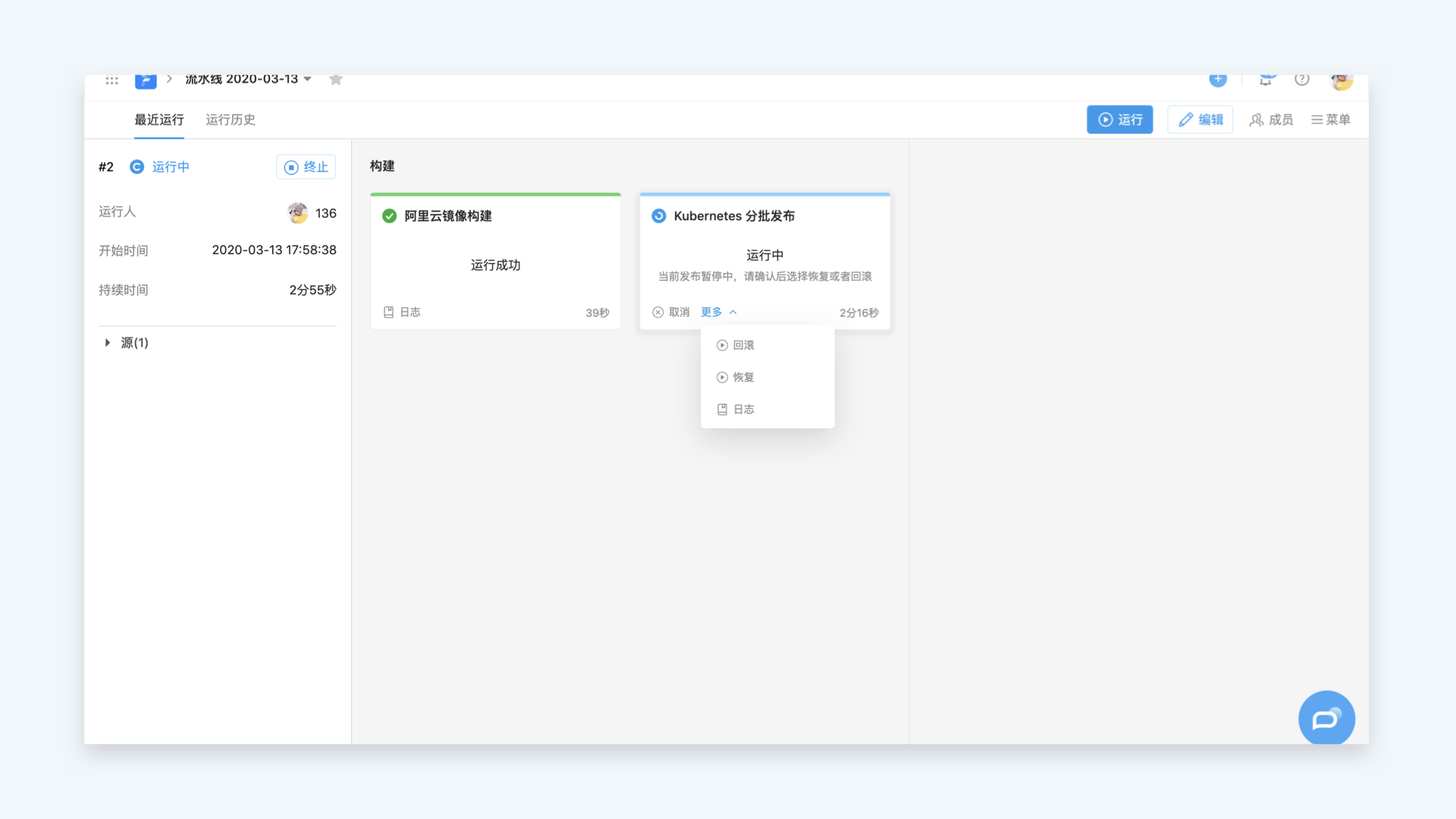Image resolution: width=1456 pixels, height=819 pixels.
Task: Click the start time 2020-03-13 17:58:38
Action: pyautogui.click(x=275, y=250)
